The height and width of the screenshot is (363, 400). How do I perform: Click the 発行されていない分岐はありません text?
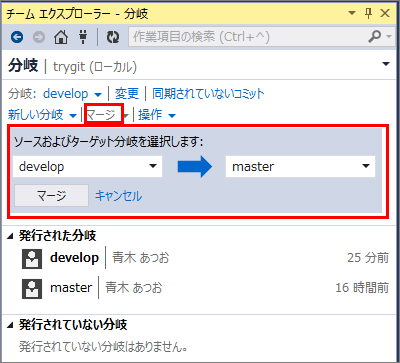coord(103,347)
